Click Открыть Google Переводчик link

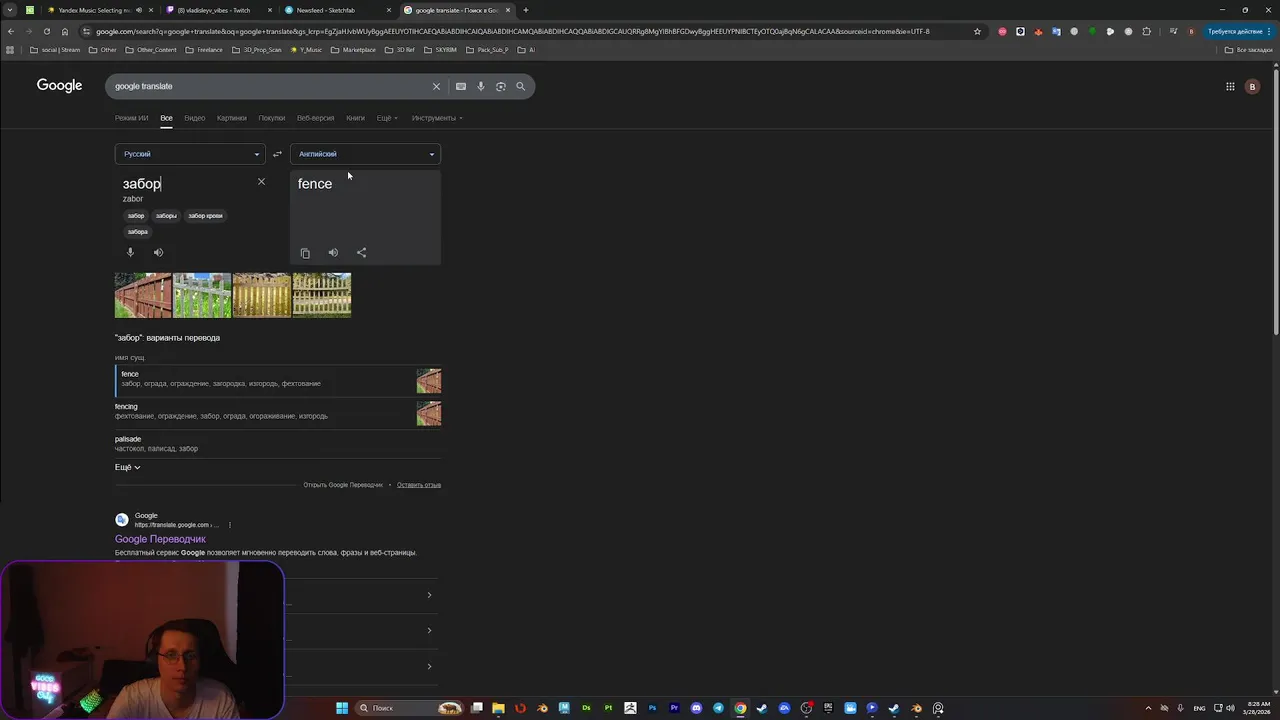pos(343,485)
